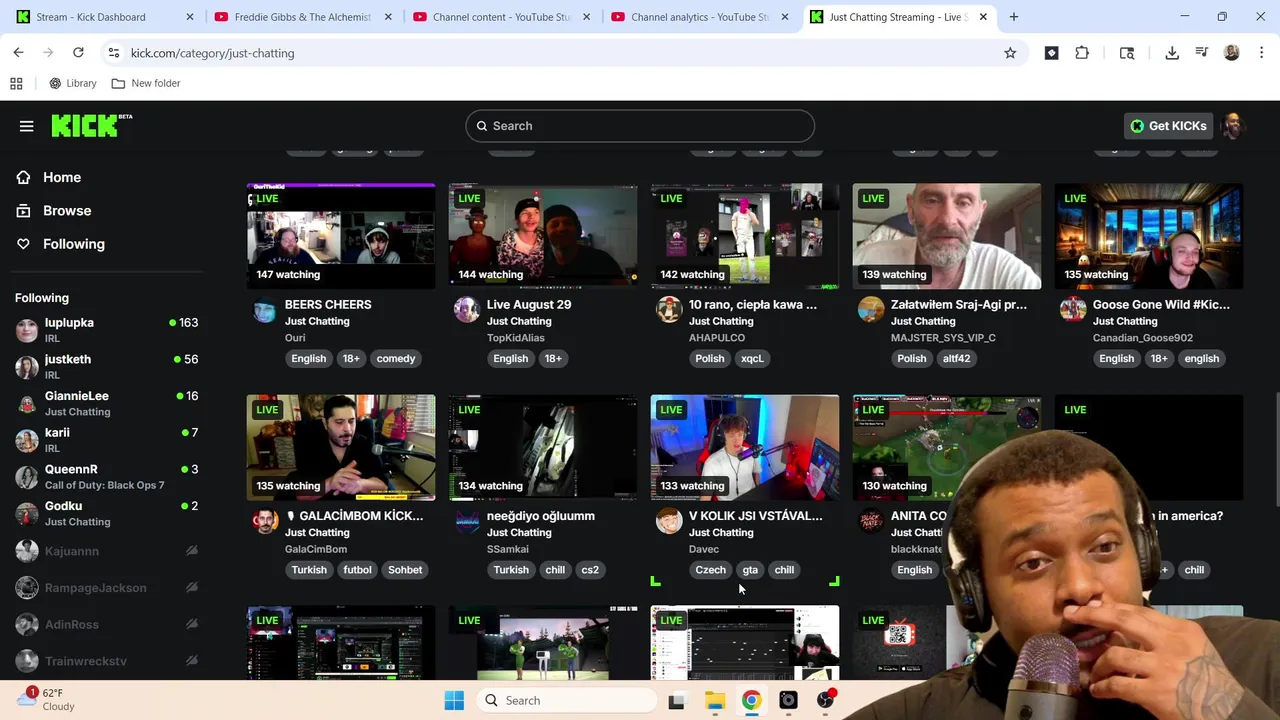Open the New folder bookmarks folder
1280x720 pixels.
146,83
